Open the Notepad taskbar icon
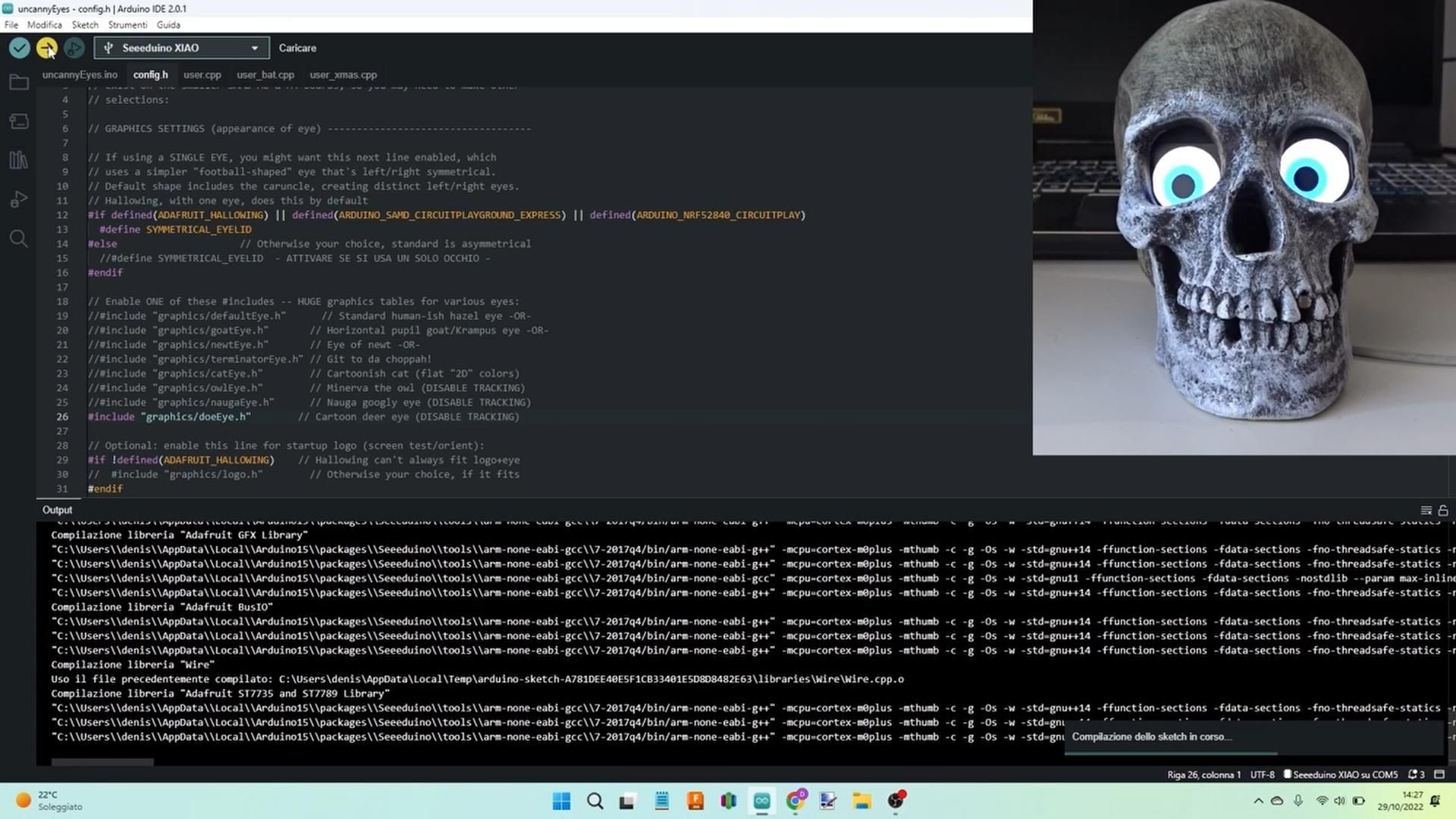Image resolution: width=1456 pixels, height=819 pixels. point(661,801)
